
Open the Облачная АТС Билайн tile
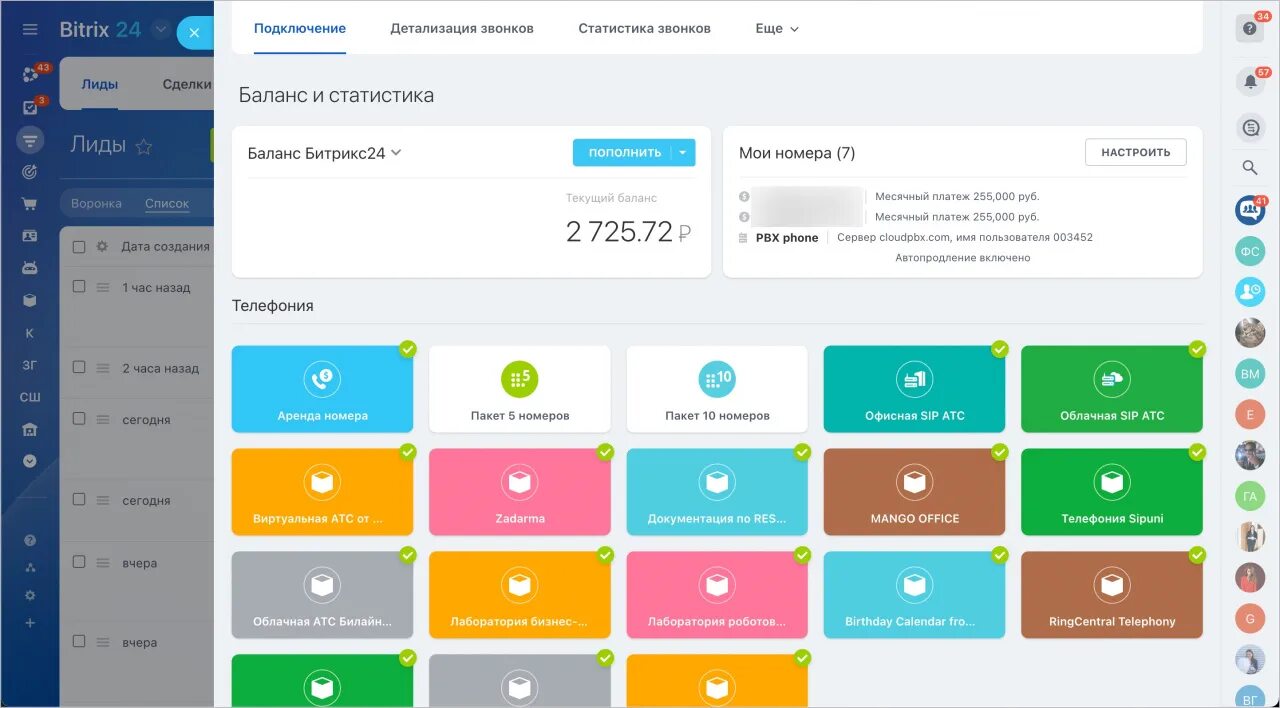click(x=322, y=595)
